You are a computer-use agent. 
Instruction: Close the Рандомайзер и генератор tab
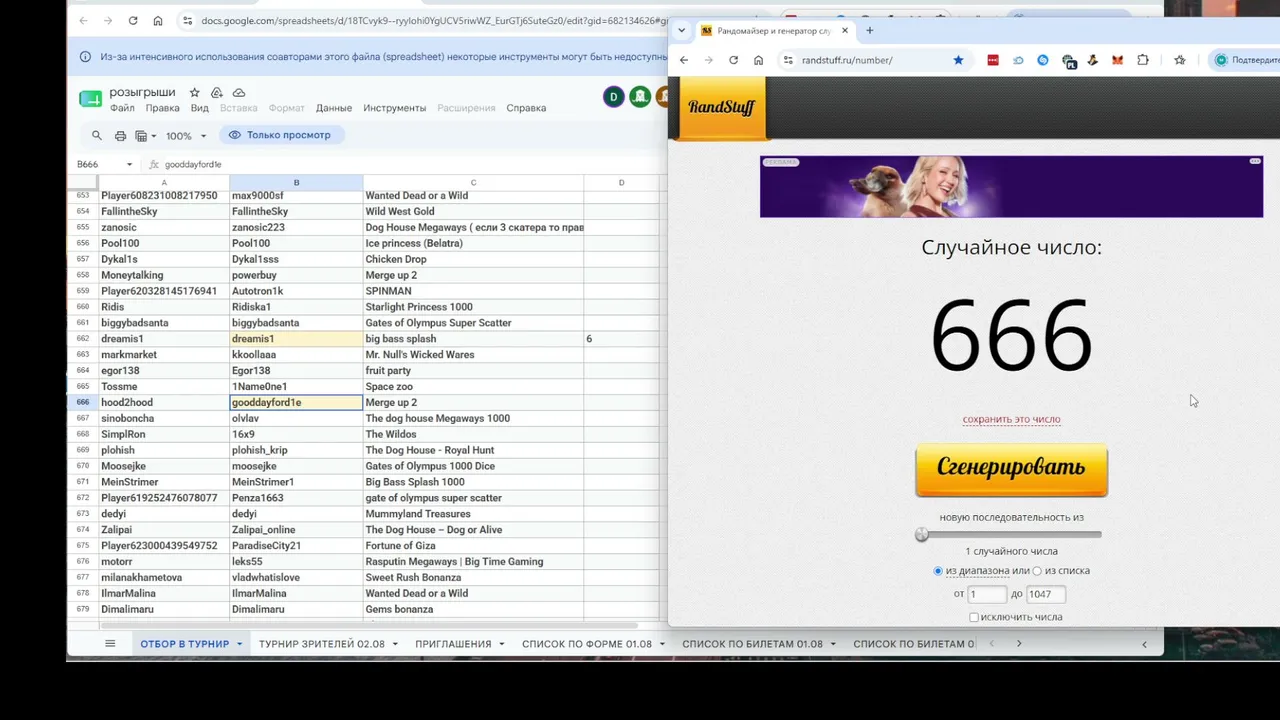[844, 31]
